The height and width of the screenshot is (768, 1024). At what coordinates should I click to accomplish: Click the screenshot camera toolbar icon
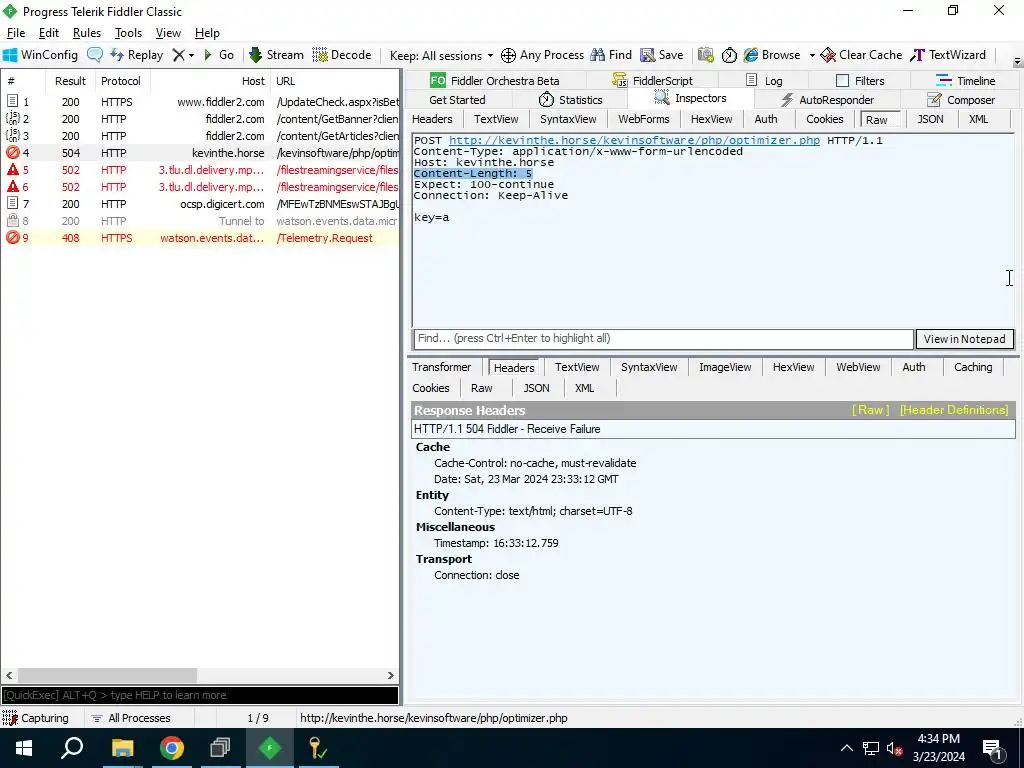(705, 55)
